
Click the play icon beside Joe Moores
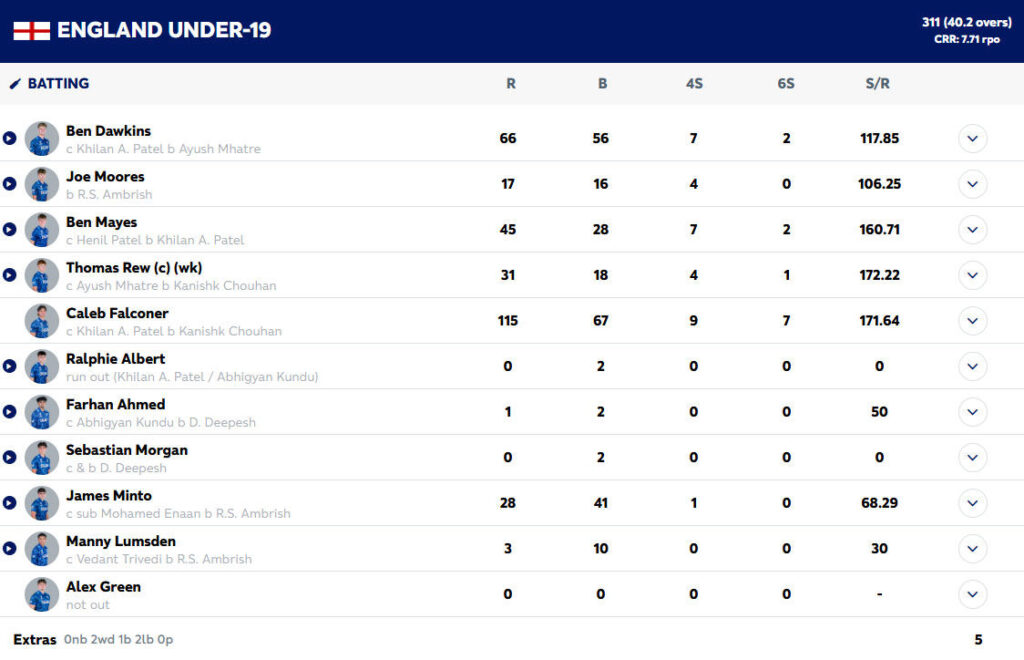pyautogui.click(x=10, y=185)
